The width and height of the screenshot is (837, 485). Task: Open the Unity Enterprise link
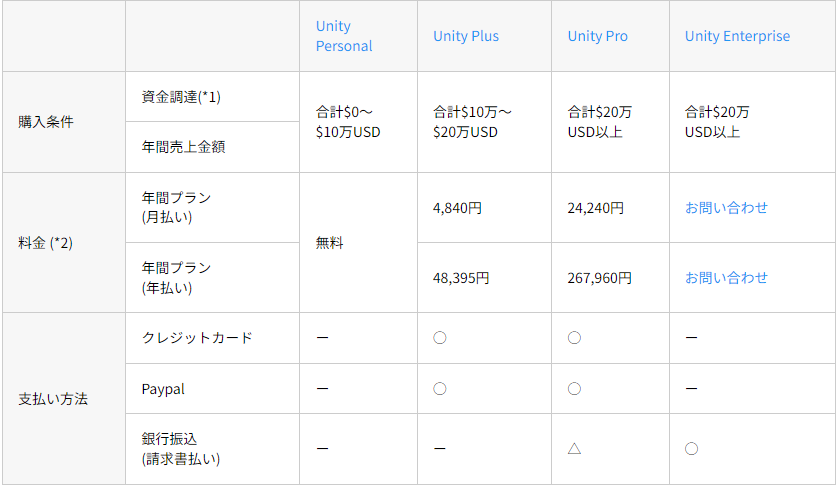coord(737,36)
